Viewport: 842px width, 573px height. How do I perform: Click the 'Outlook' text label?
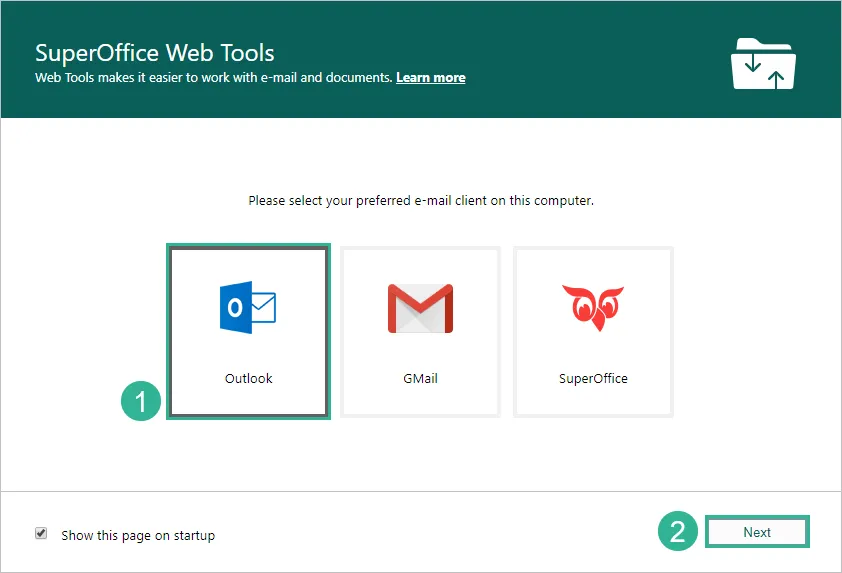pyautogui.click(x=248, y=379)
